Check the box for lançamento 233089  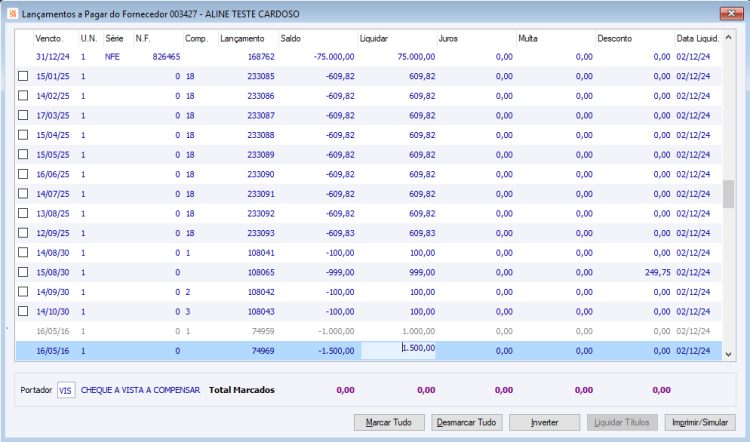pos(23,155)
